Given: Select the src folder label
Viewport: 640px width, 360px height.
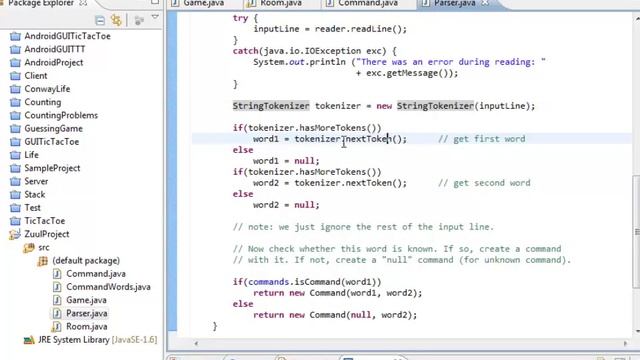Looking at the screenshot, I should point(44,247).
